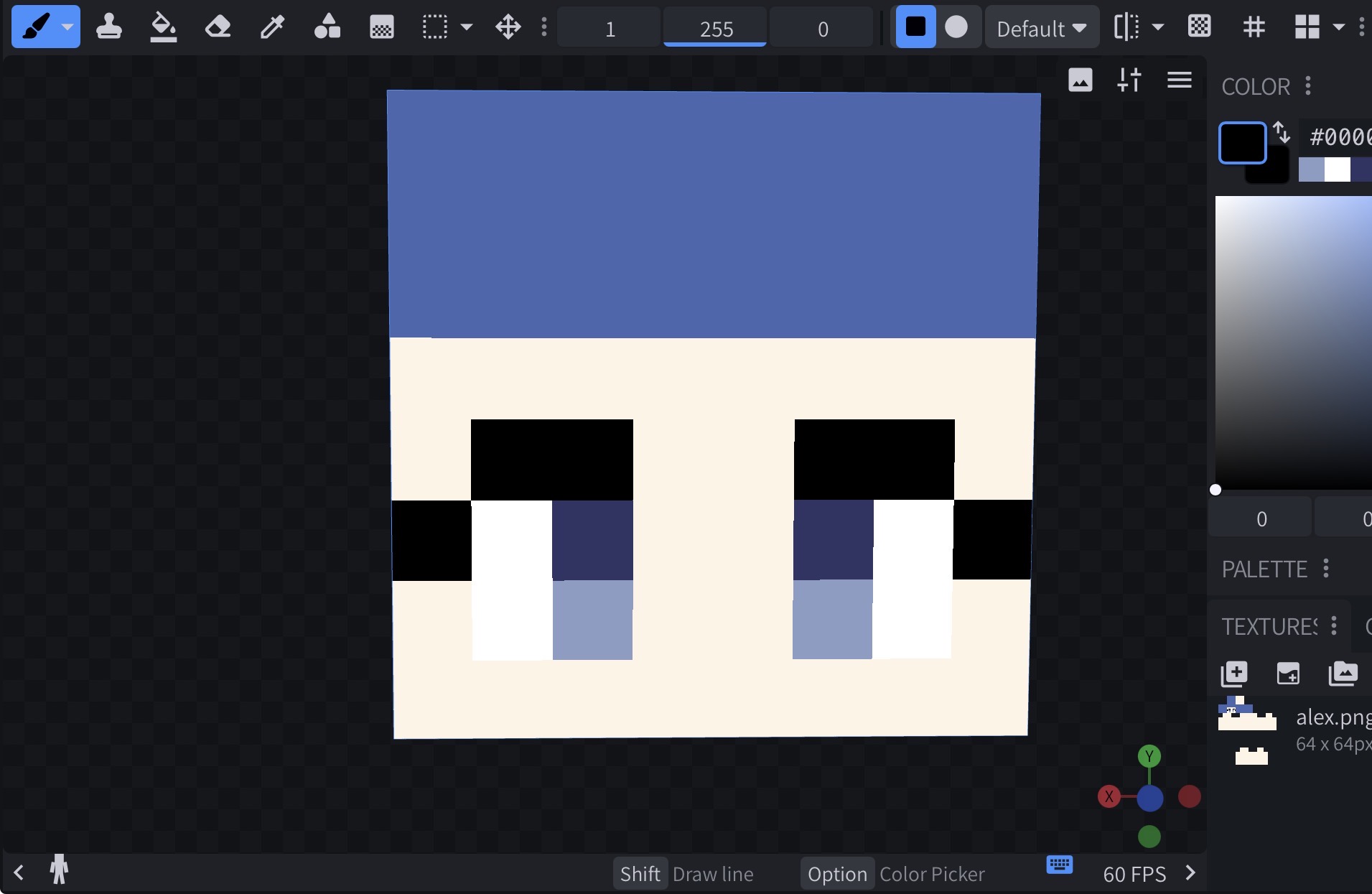1372x894 pixels.
Task: Open the tool bar options menu beside Move tool
Action: coord(544,27)
